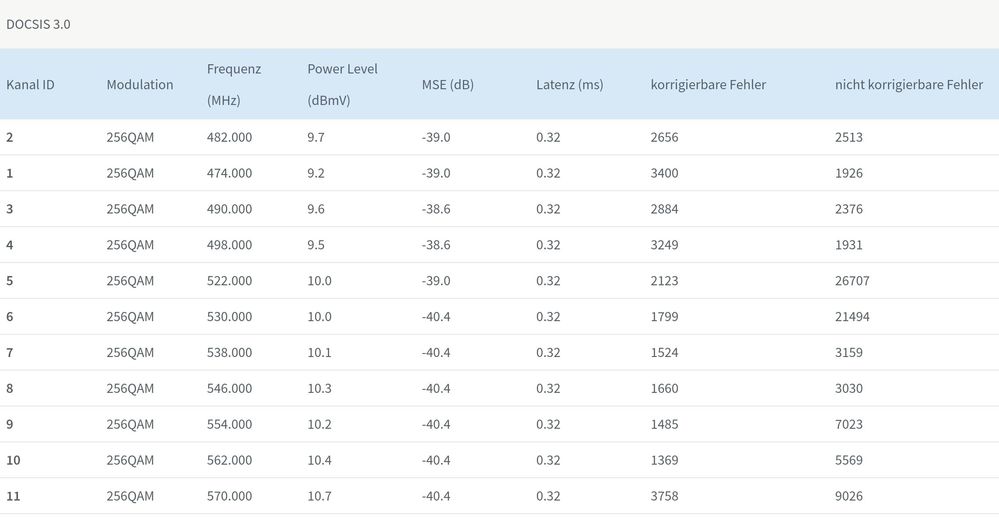Image resolution: width=999 pixels, height=518 pixels.
Task: Click power level 9.6 in channel 3
Action: (x=316, y=209)
